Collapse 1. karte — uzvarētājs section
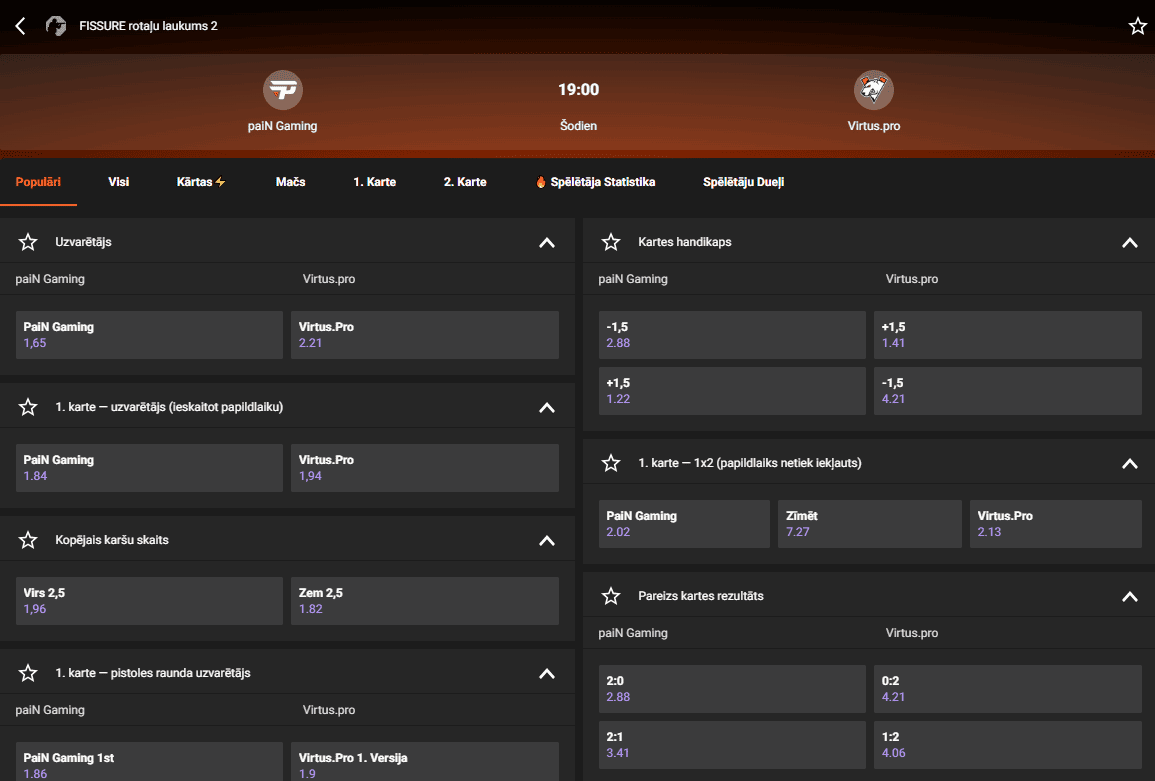 pos(547,407)
